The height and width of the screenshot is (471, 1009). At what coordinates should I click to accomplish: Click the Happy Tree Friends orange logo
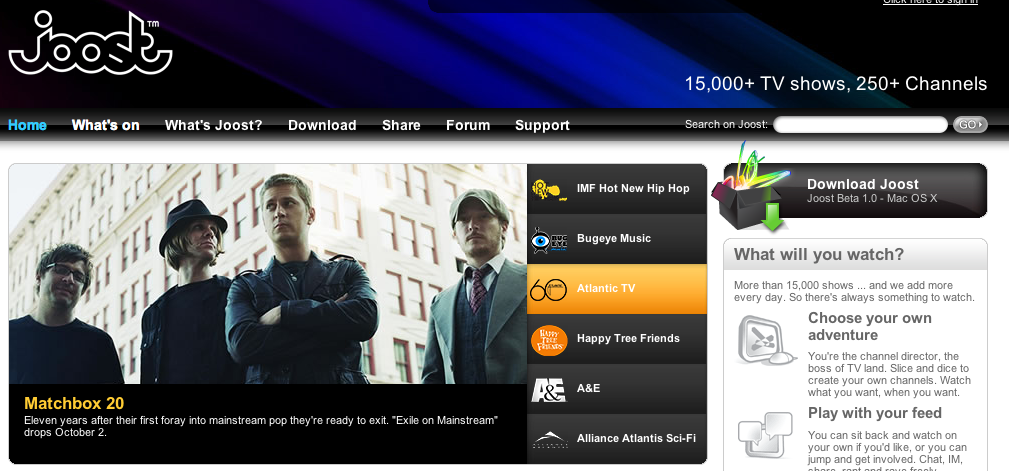pyautogui.click(x=549, y=340)
